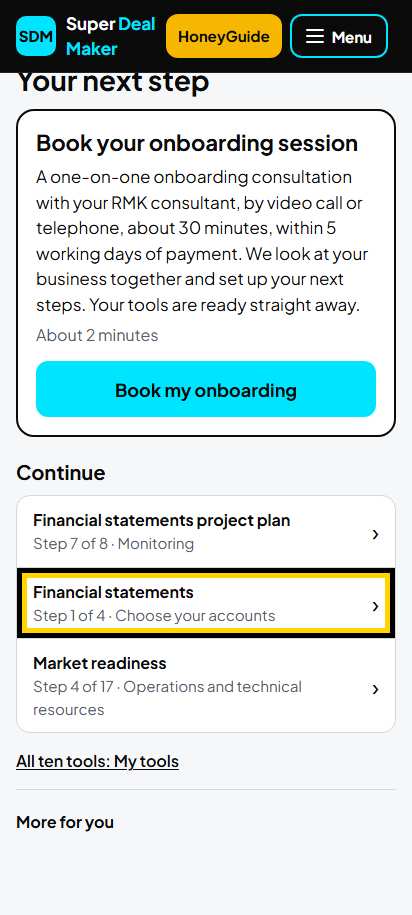Select Step 1 of 4 Choose your accounts
The height and width of the screenshot is (915, 412).
[x=154, y=616]
